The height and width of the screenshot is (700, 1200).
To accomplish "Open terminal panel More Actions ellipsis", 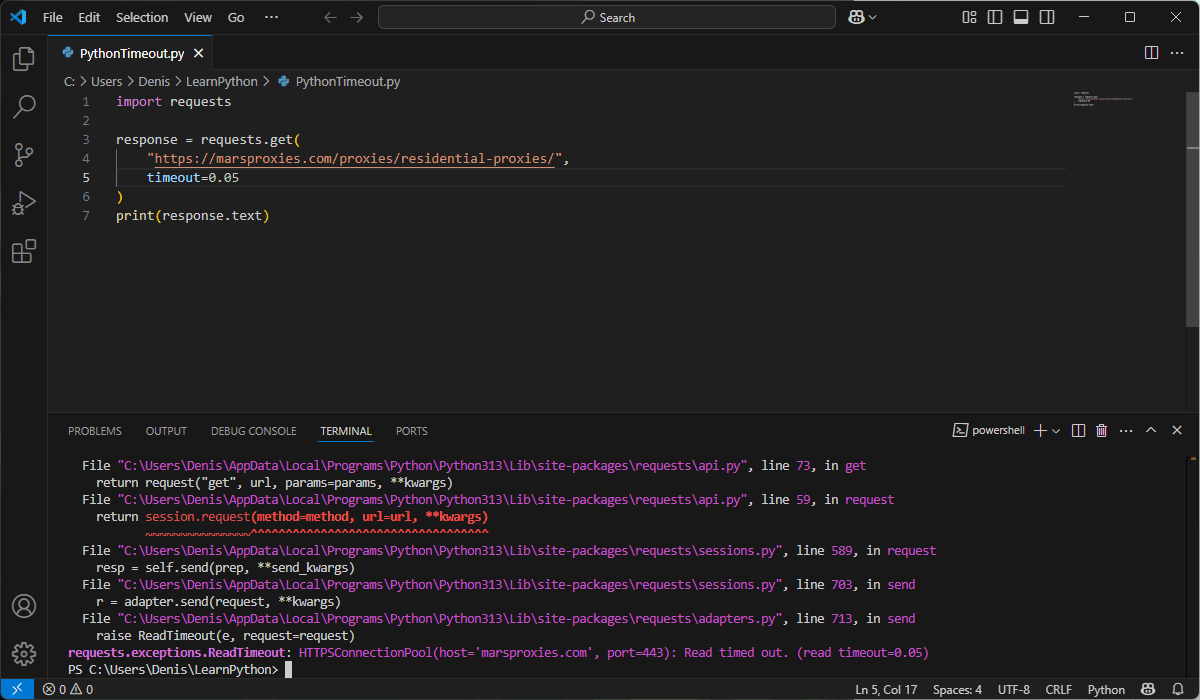I will coord(1126,431).
